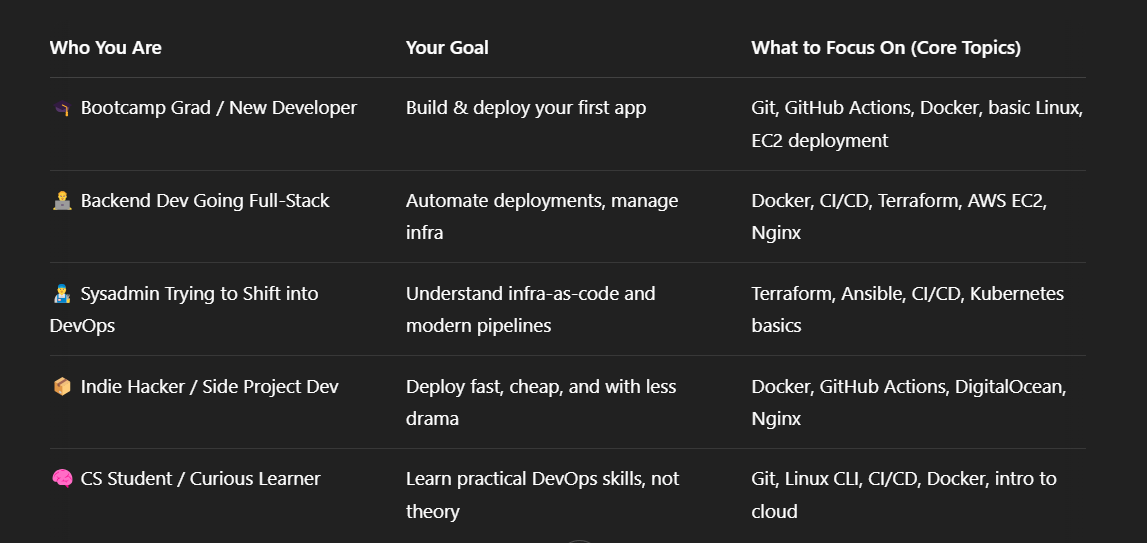Click the brain emoji beside CS Student

point(61,479)
